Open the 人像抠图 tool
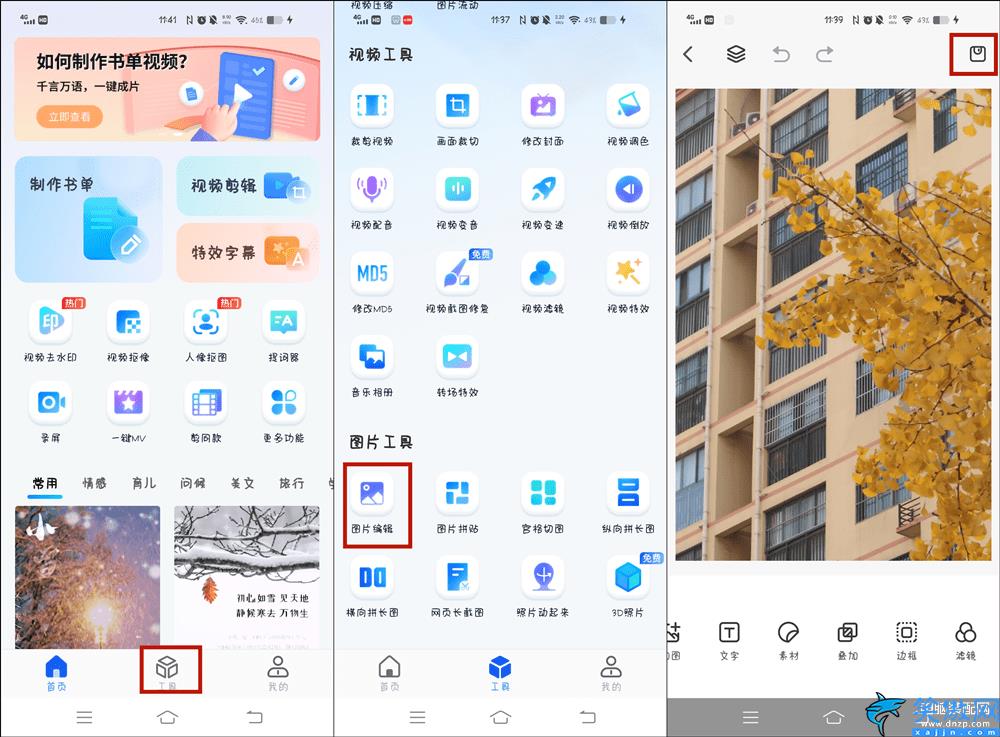The height and width of the screenshot is (737, 1000). point(206,332)
